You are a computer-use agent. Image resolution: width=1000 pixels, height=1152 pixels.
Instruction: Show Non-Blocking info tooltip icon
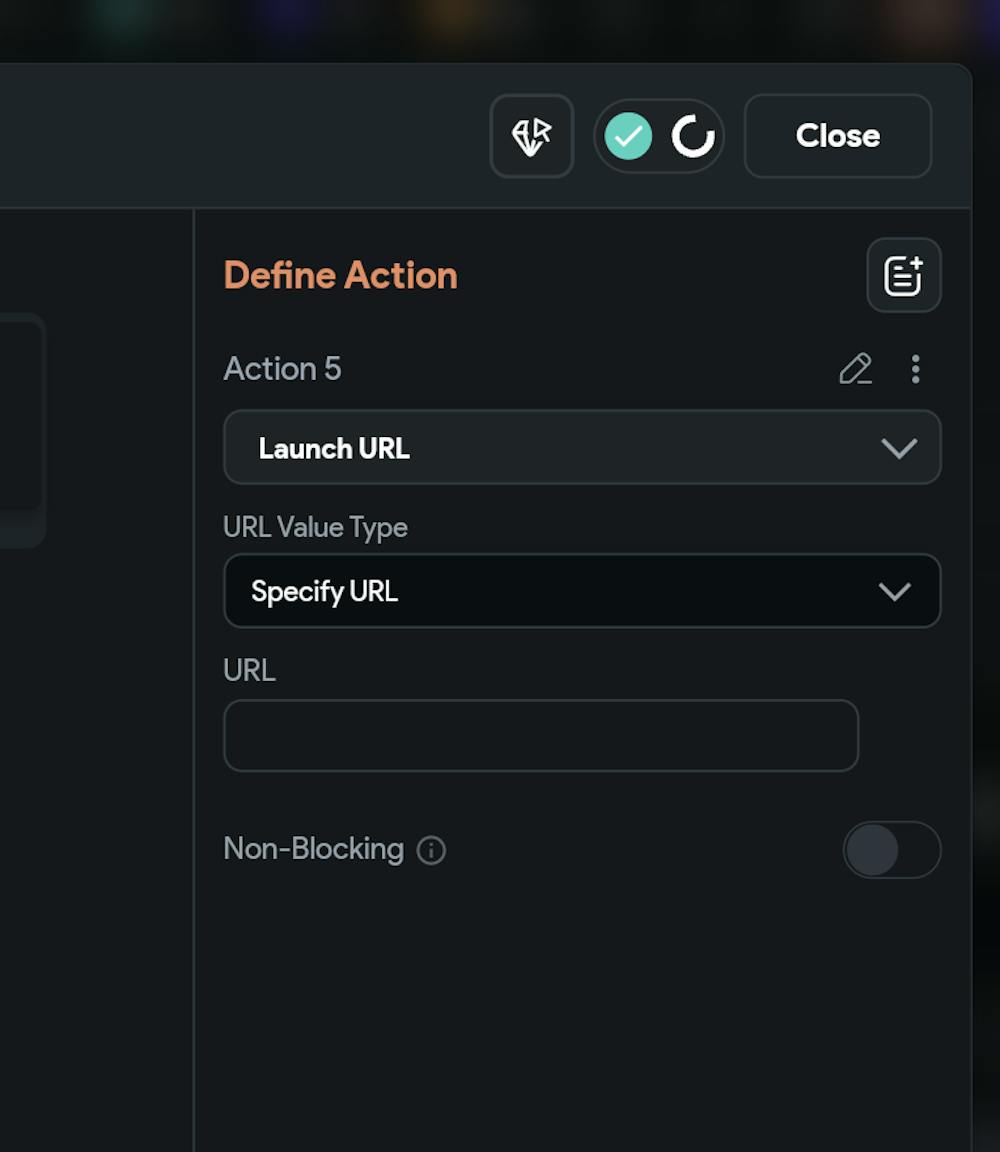[x=431, y=851]
